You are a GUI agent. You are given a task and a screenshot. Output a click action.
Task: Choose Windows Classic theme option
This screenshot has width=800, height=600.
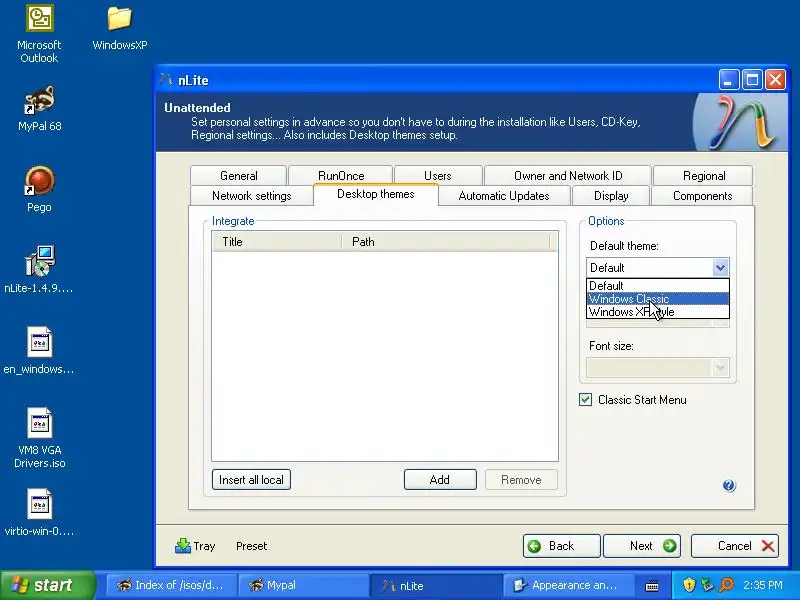coord(658,299)
